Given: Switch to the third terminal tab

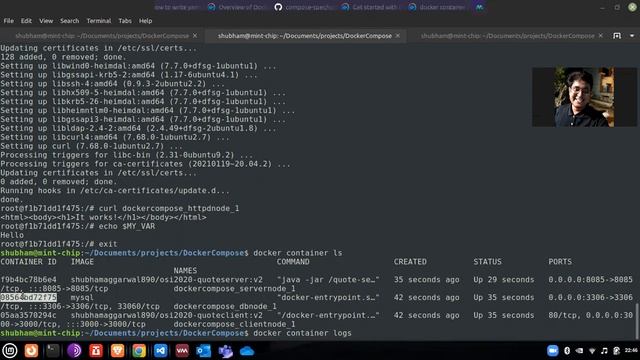Looking at the screenshot, I should pos(507,36).
